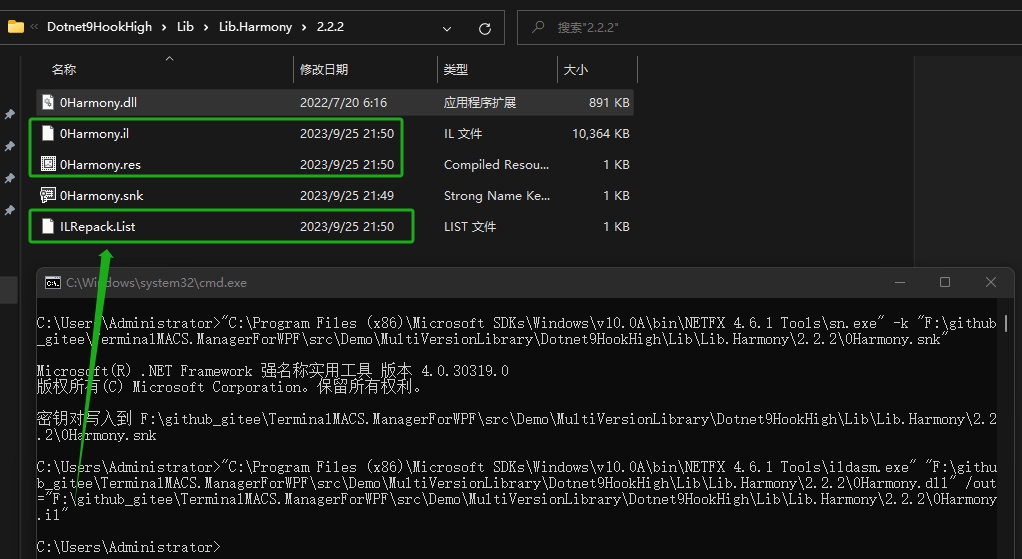Click the C:\Users\Administrator> prompt line in cmd

[x=129, y=547]
